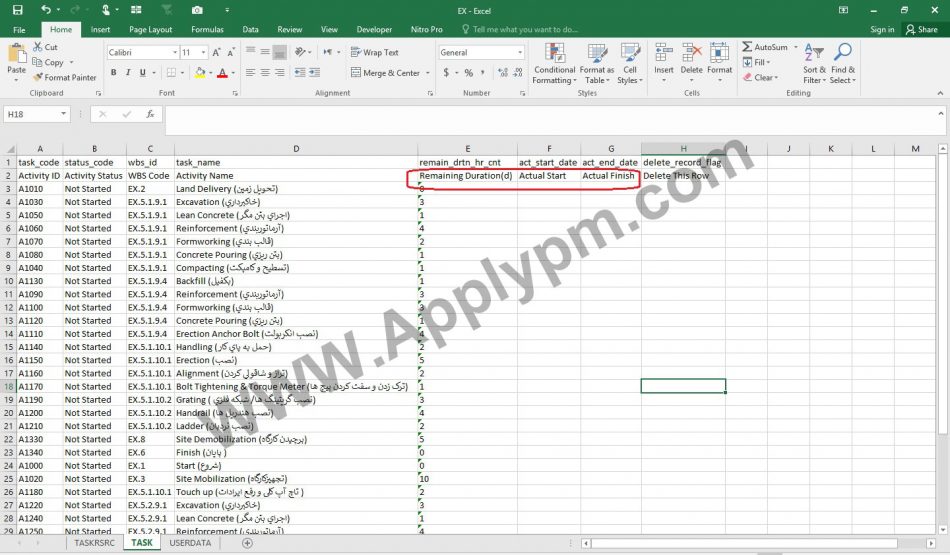Apply the yellow fill color

(200, 73)
